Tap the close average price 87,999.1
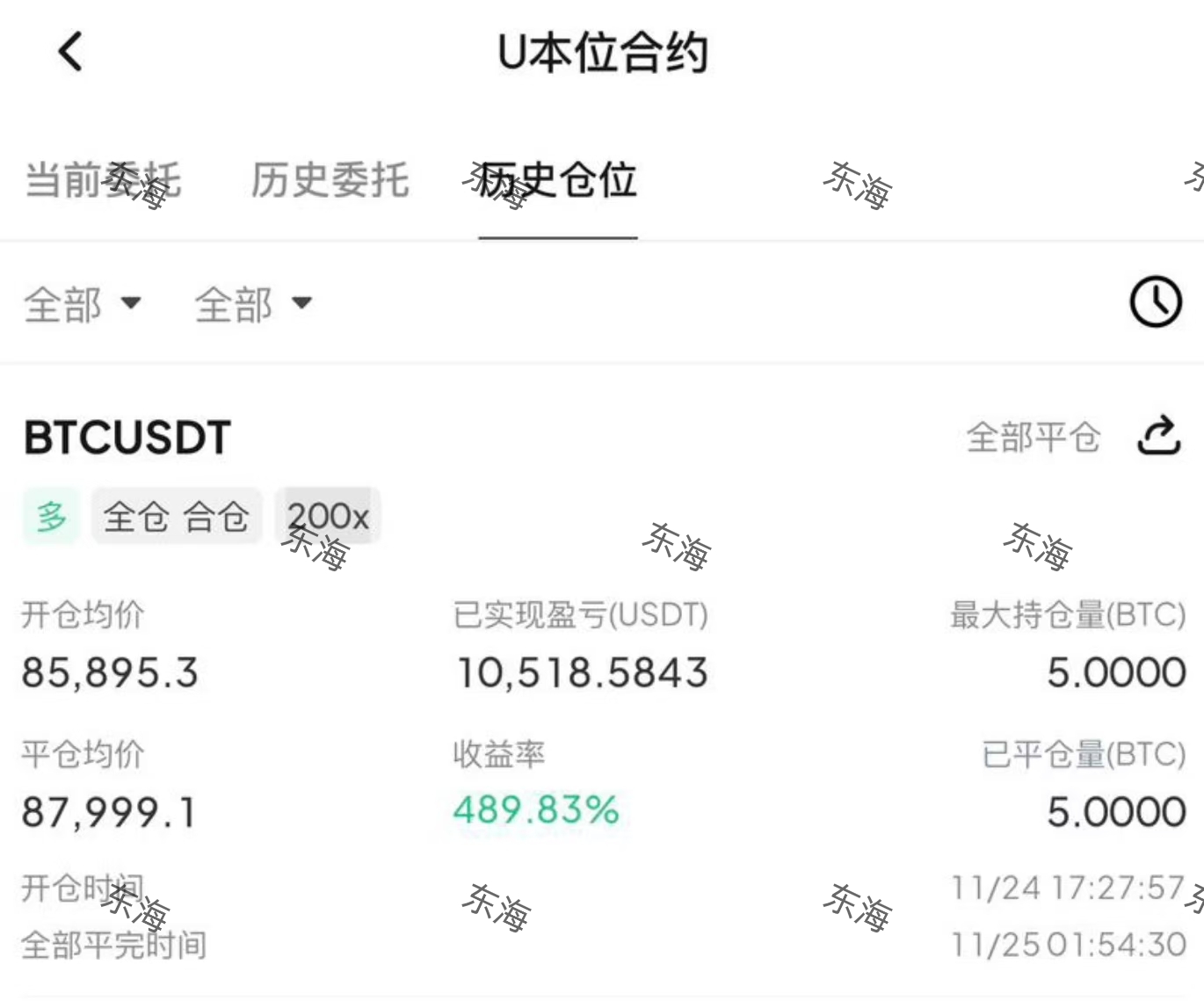 point(109,812)
